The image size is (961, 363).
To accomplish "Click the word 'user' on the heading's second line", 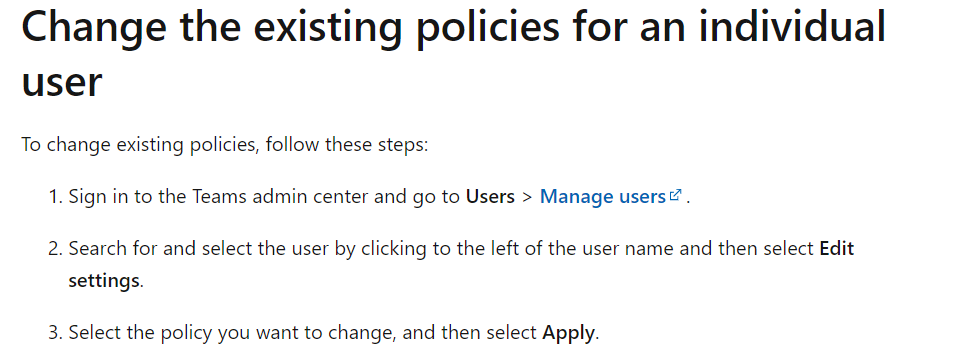I will 61,82.
